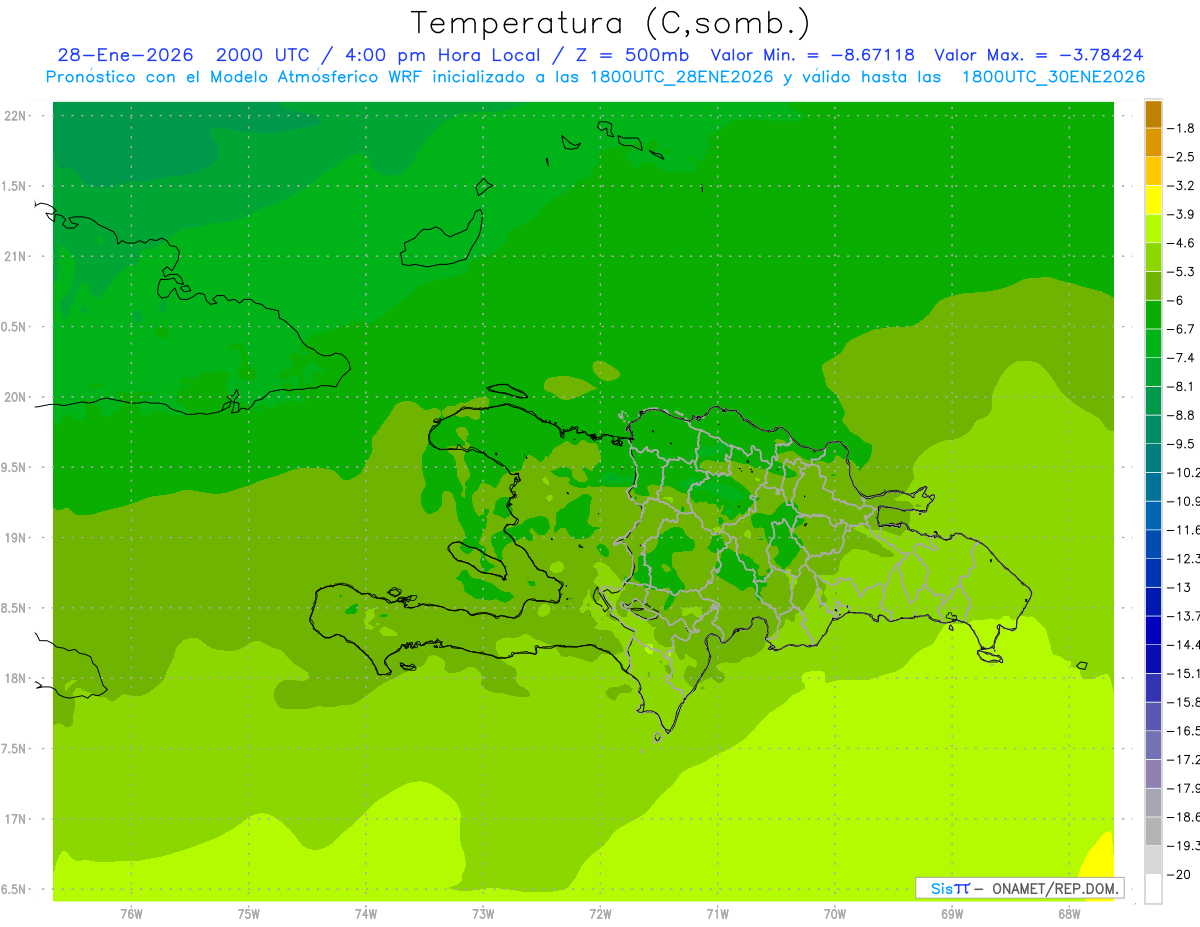Screen dimensions: 1200x927
Task: Click the '17N' latitude label
Action: click(17, 819)
